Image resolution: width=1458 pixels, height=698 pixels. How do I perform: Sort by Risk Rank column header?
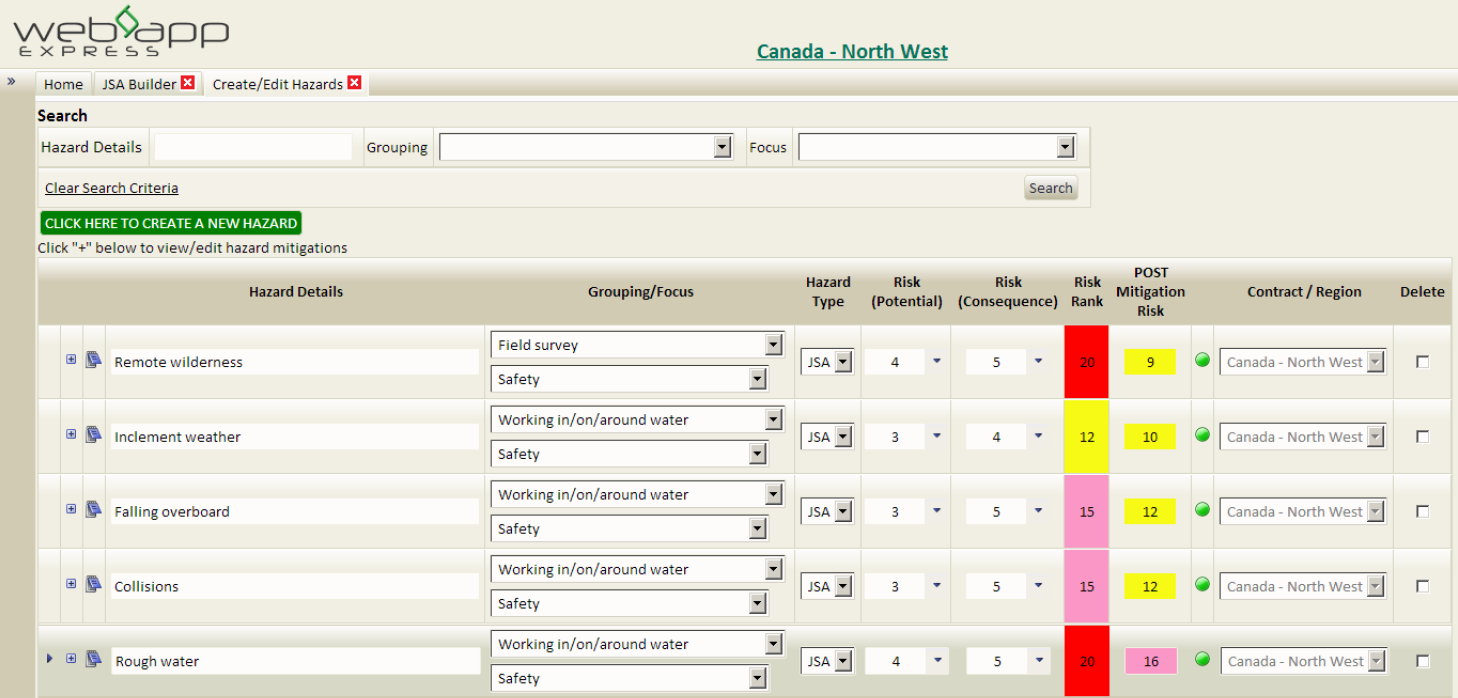pos(1087,292)
